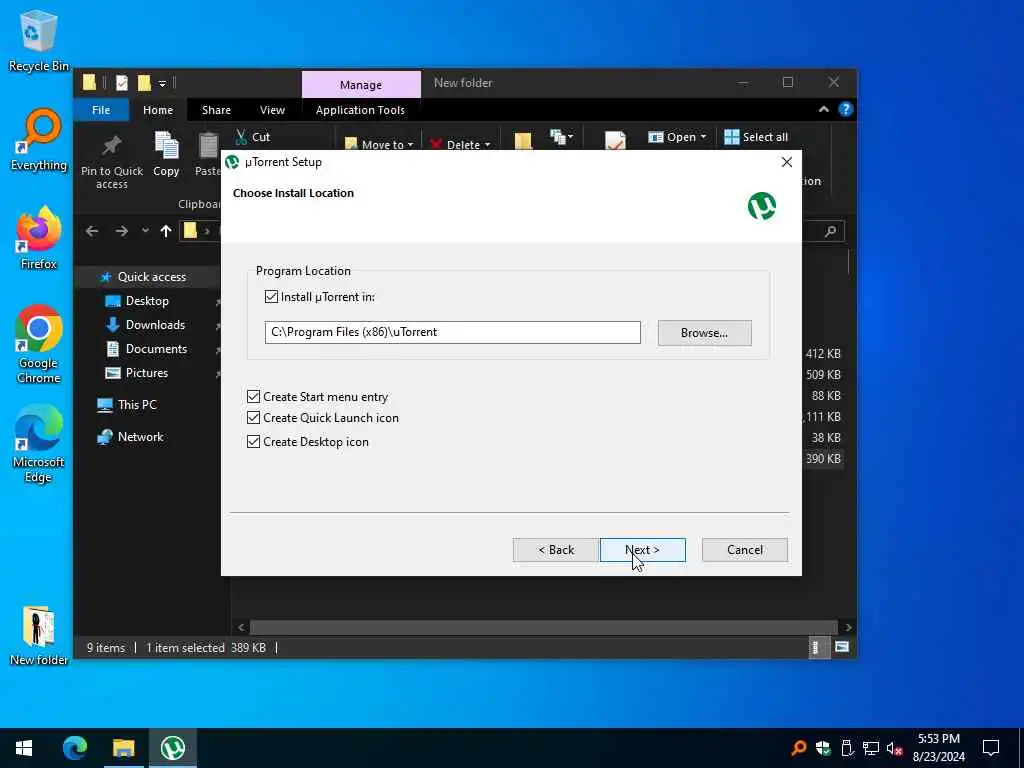
Task: Click the 412 KB file size entry
Action: 823,353
